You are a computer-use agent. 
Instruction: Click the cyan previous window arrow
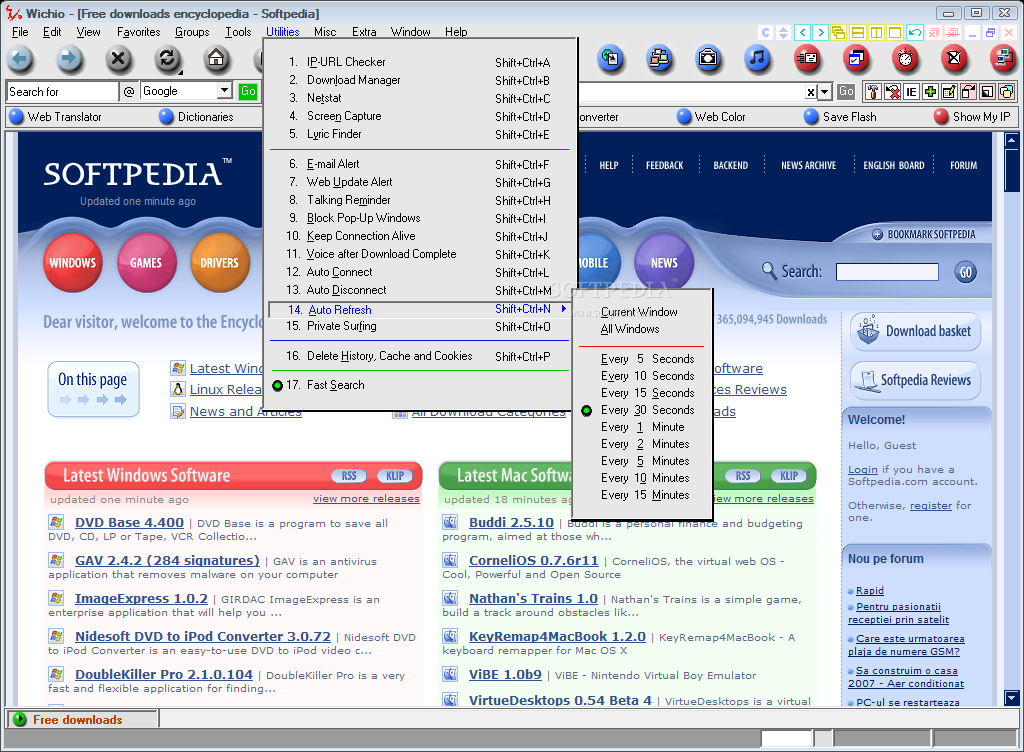coord(803,32)
